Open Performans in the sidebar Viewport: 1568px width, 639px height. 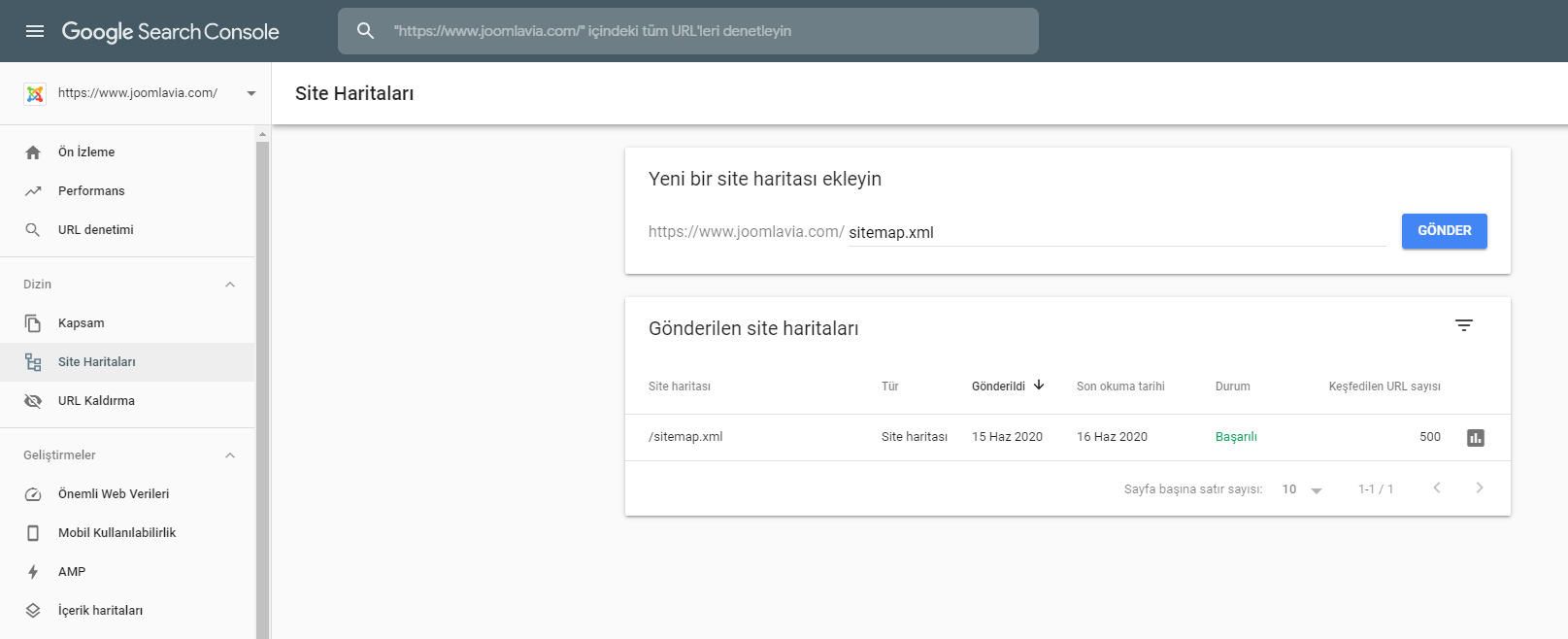(x=91, y=191)
